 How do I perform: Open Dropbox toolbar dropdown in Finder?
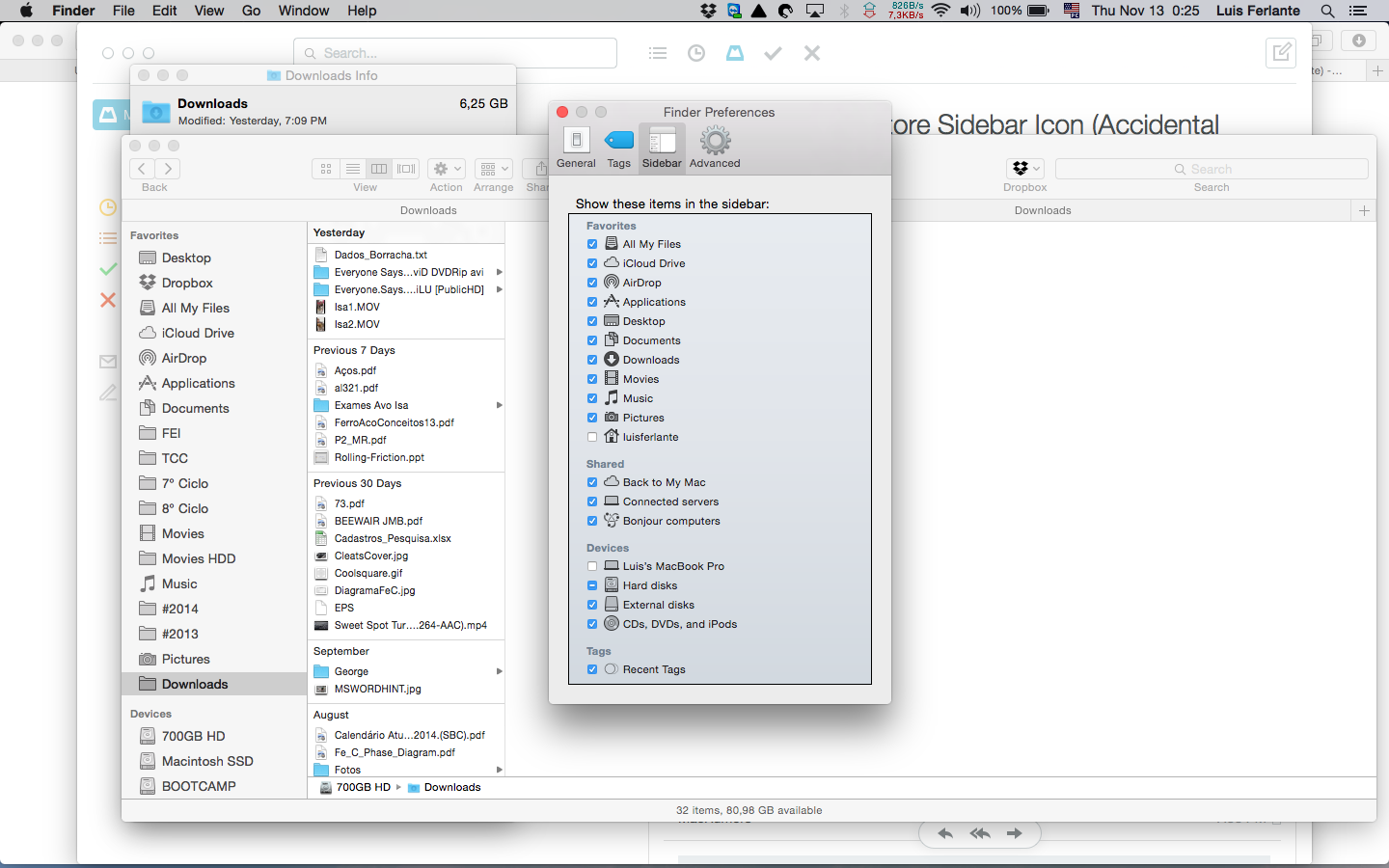1024,169
